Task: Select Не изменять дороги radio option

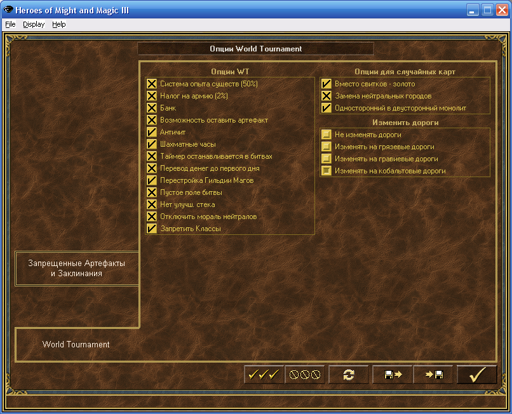Action: click(x=326, y=135)
